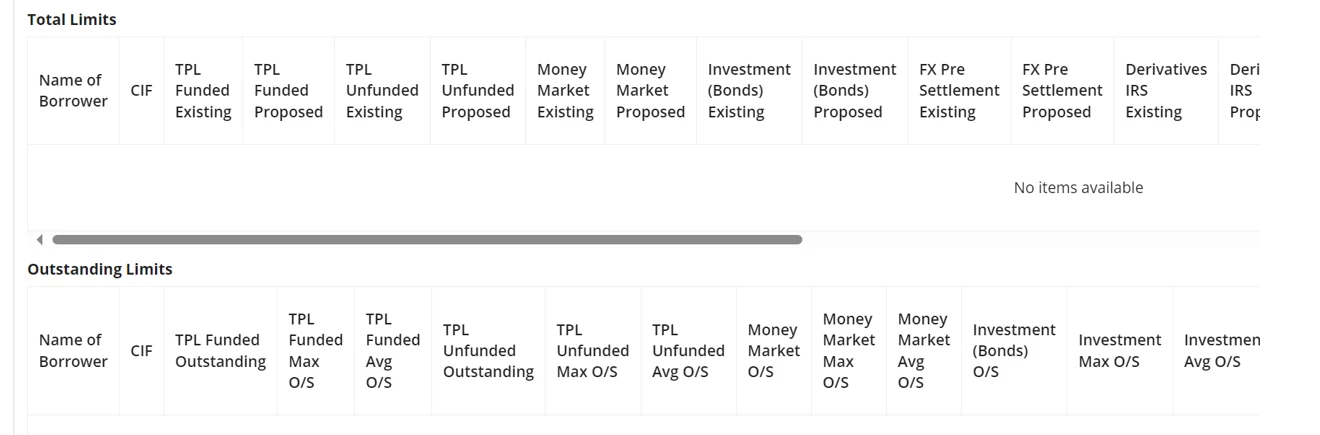Viewport: 1320px width, 435px height.
Task: Click Money Market Proposed column header
Action: 650,91
